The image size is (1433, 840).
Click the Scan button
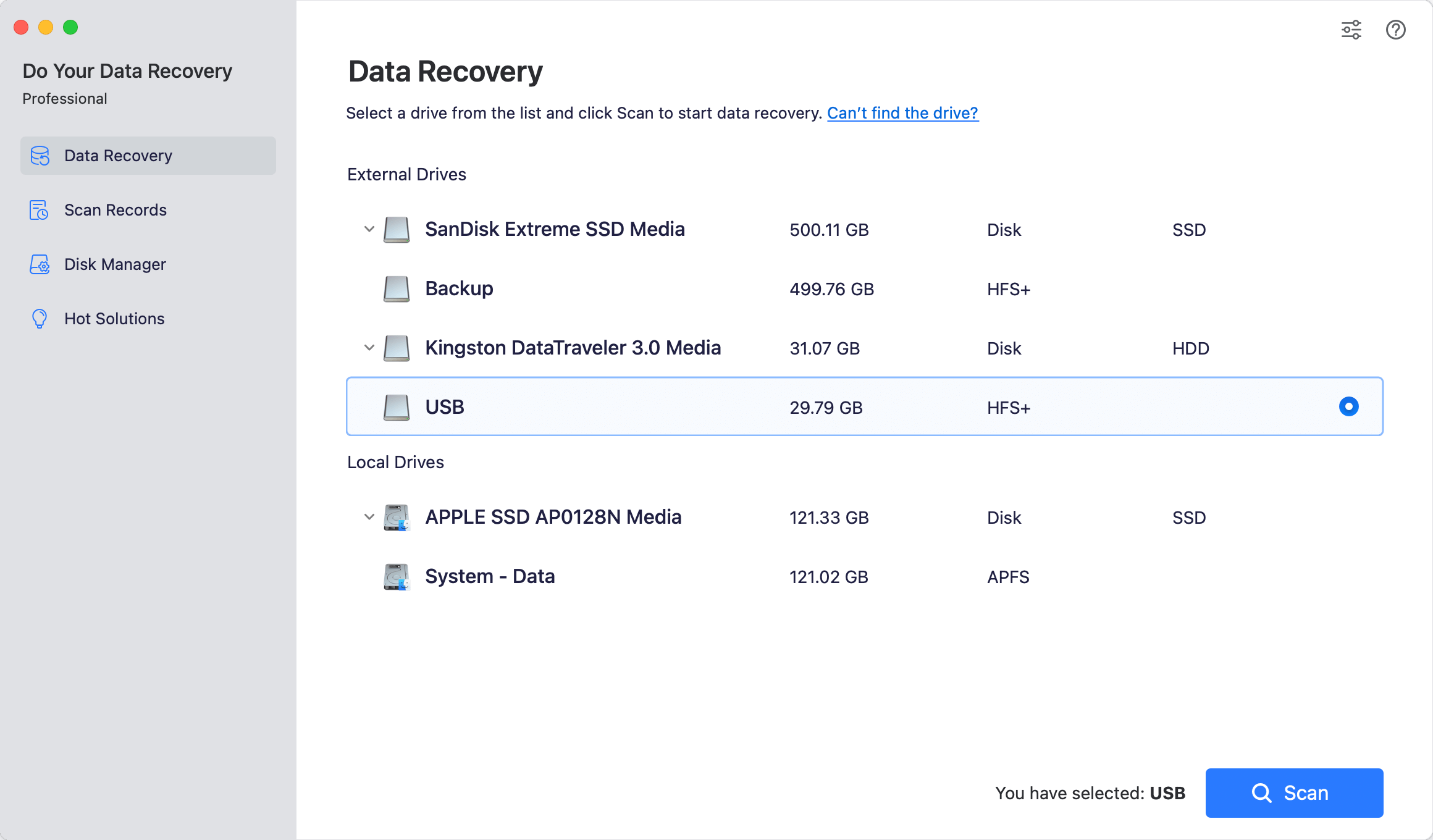(1294, 793)
